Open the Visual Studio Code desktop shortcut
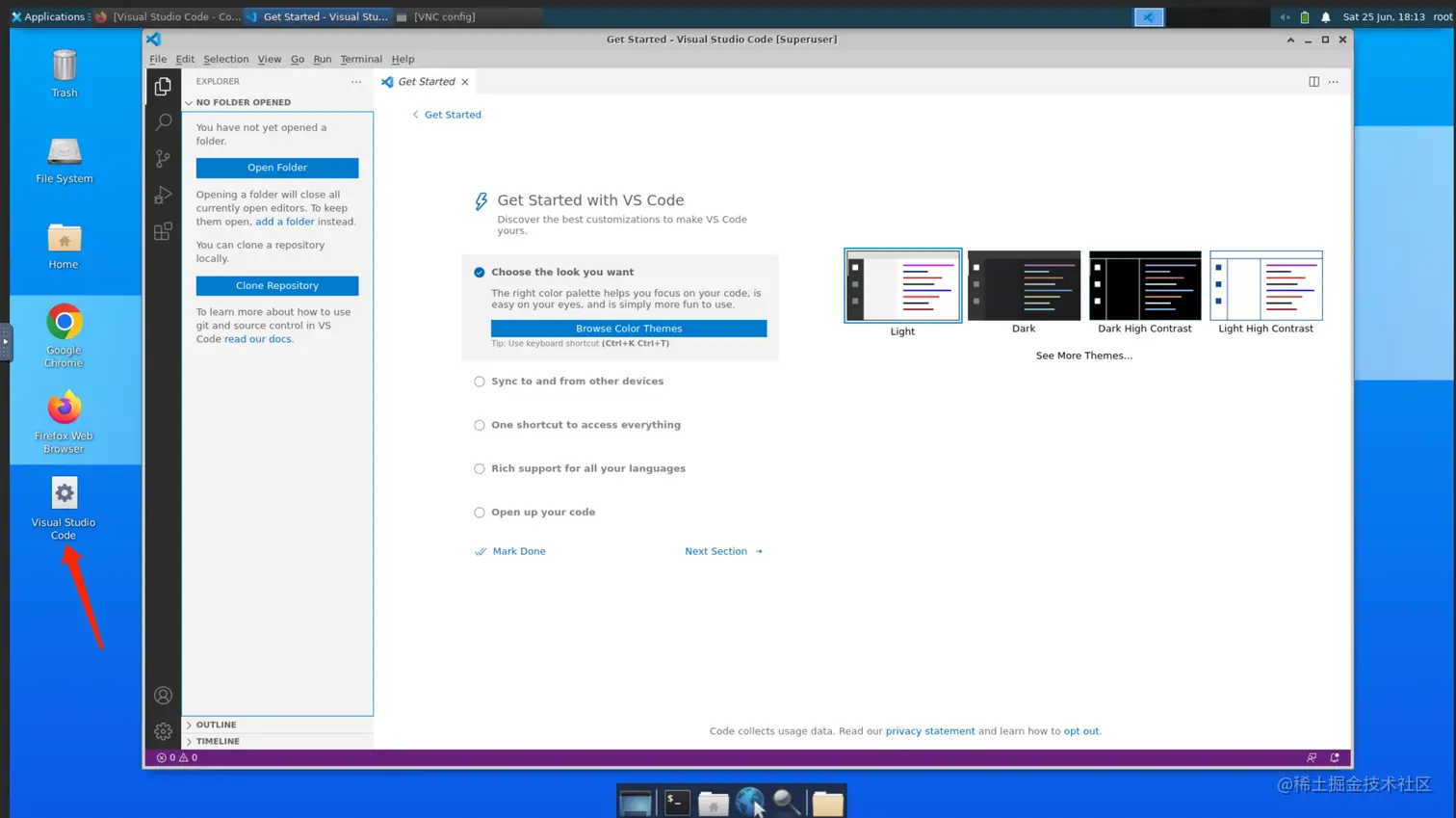 (x=65, y=508)
